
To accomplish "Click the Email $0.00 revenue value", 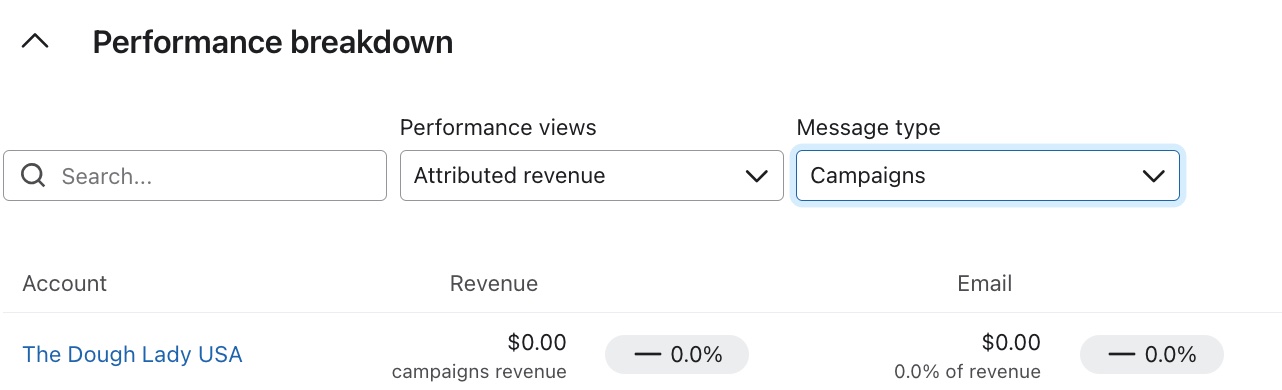I will point(1011,343).
